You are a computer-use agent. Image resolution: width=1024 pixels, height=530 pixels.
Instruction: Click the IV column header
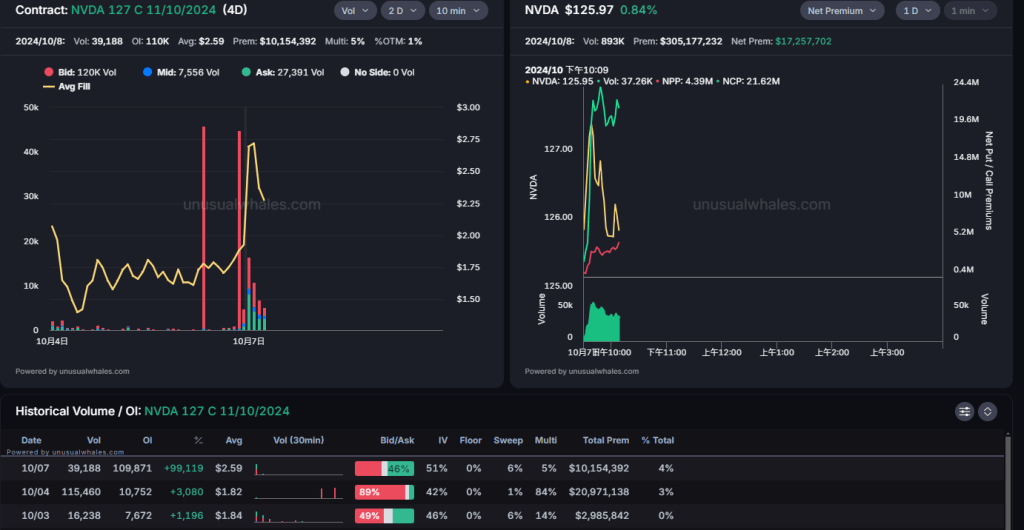tap(442, 440)
